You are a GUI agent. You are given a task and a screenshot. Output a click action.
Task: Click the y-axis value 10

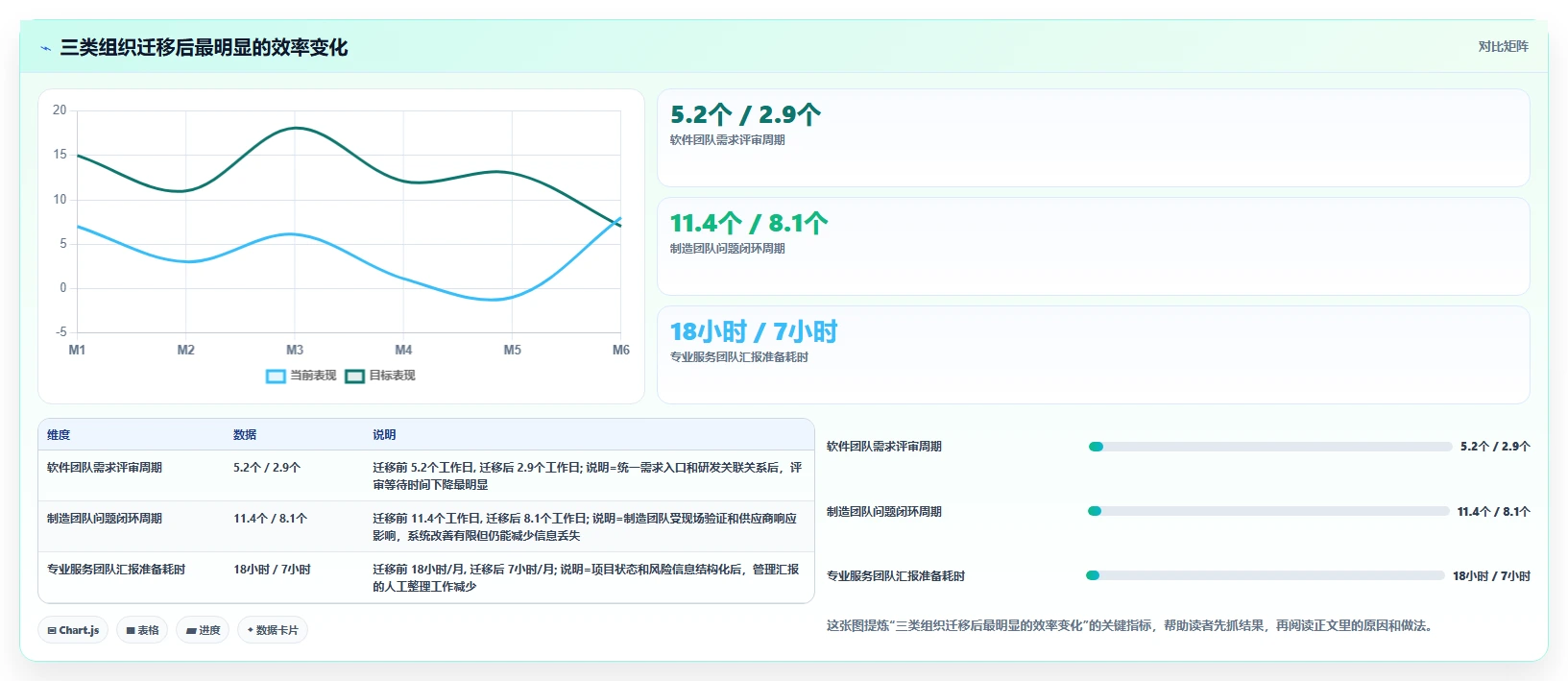click(x=60, y=200)
